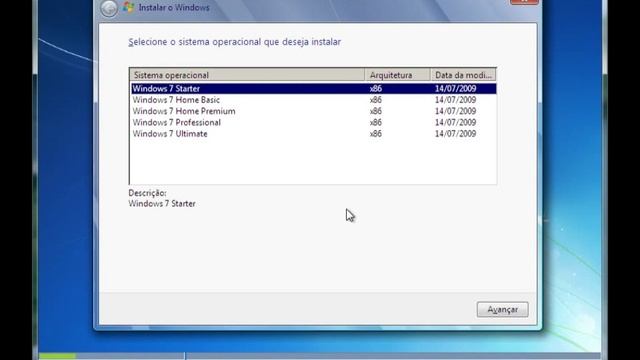The image size is (640, 360).
Task: Click the back arrow in the installer title bar
Action: click(109, 8)
